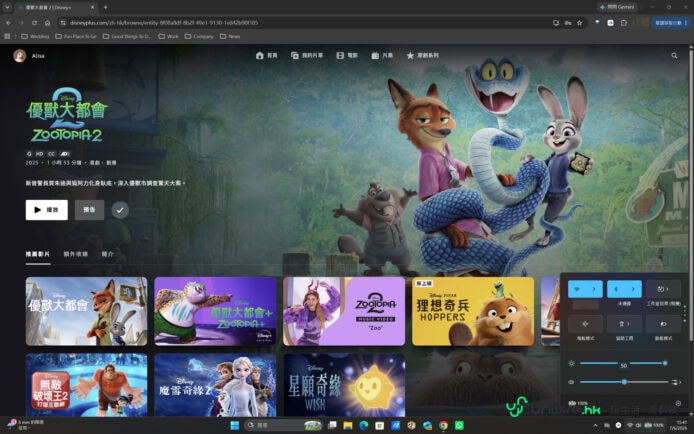694x434 pixels.
Task: Open the Chrome three-dot menu
Action: 686,23
